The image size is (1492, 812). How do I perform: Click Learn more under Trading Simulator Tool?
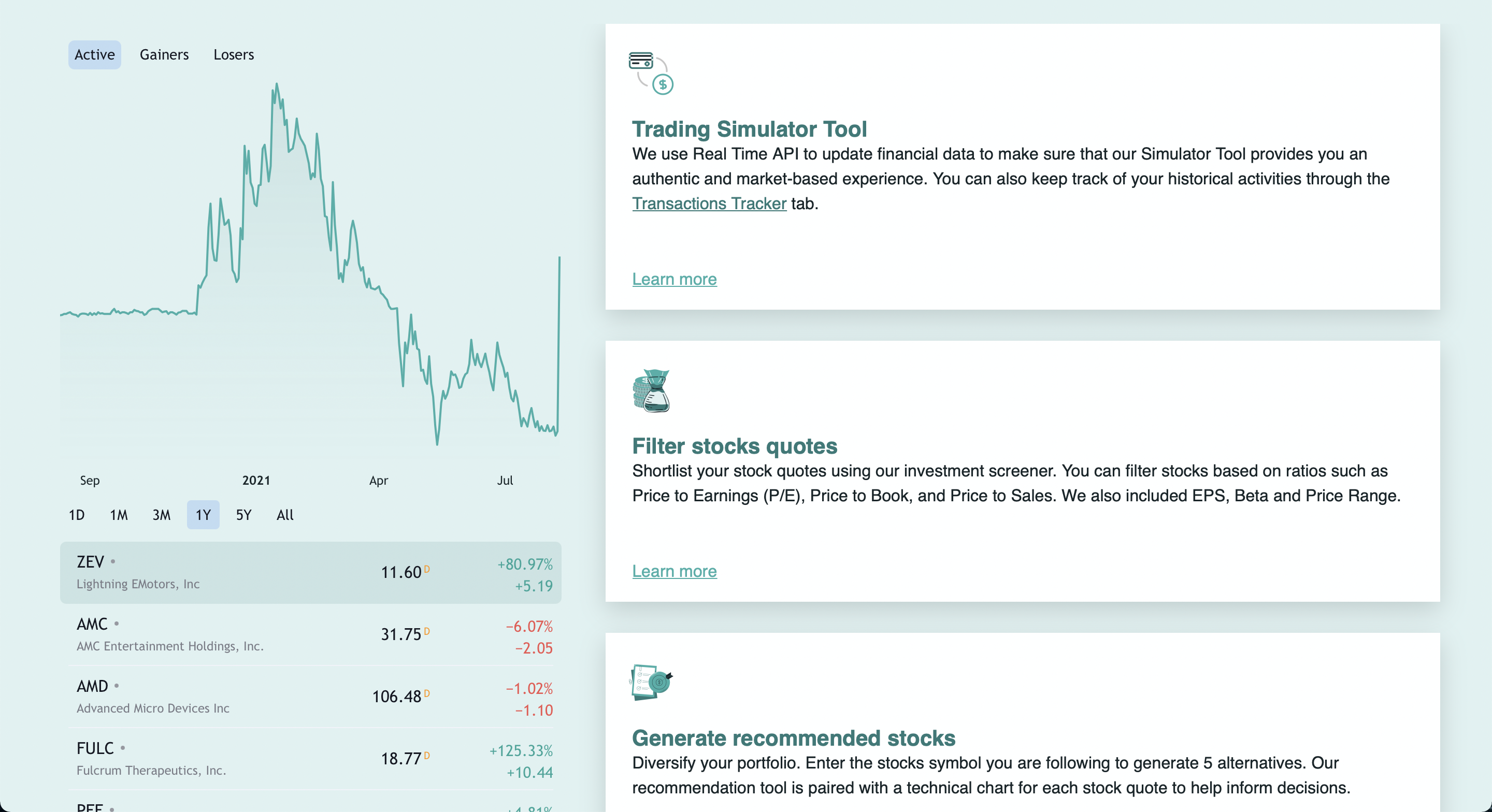point(674,279)
